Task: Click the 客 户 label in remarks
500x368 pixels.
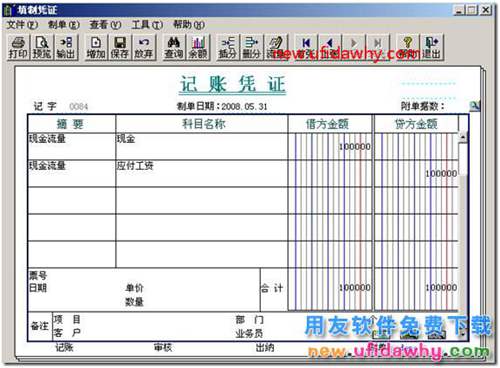Action: [x=67, y=333]
